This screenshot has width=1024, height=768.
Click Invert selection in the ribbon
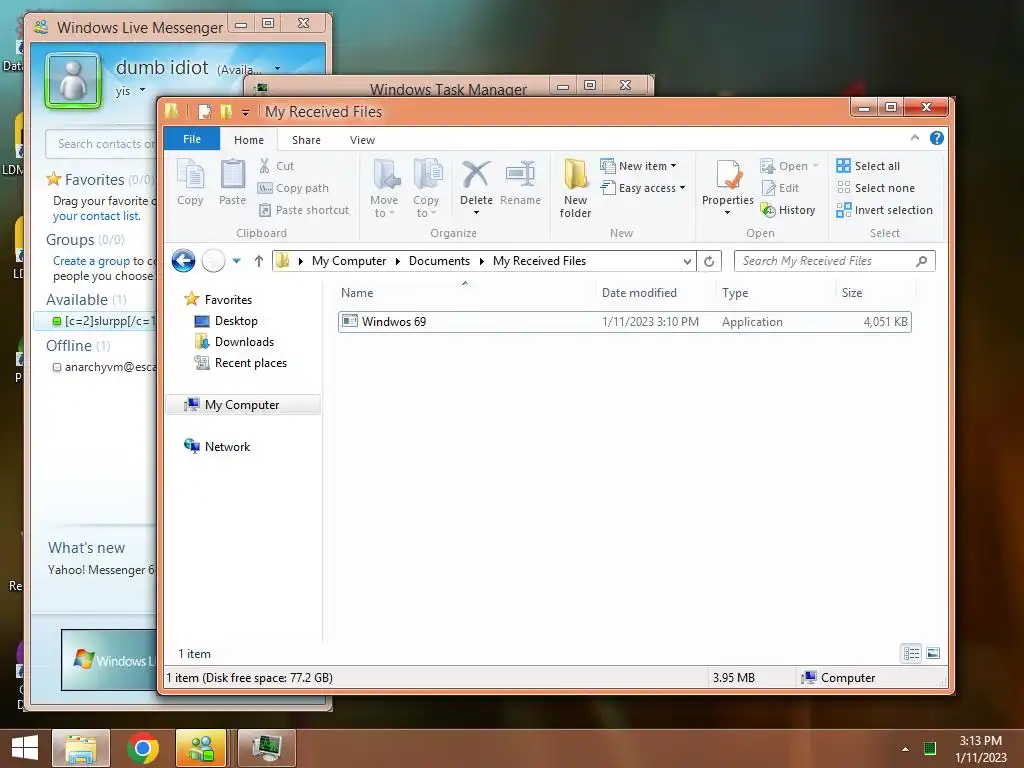[x=885, y=210]
